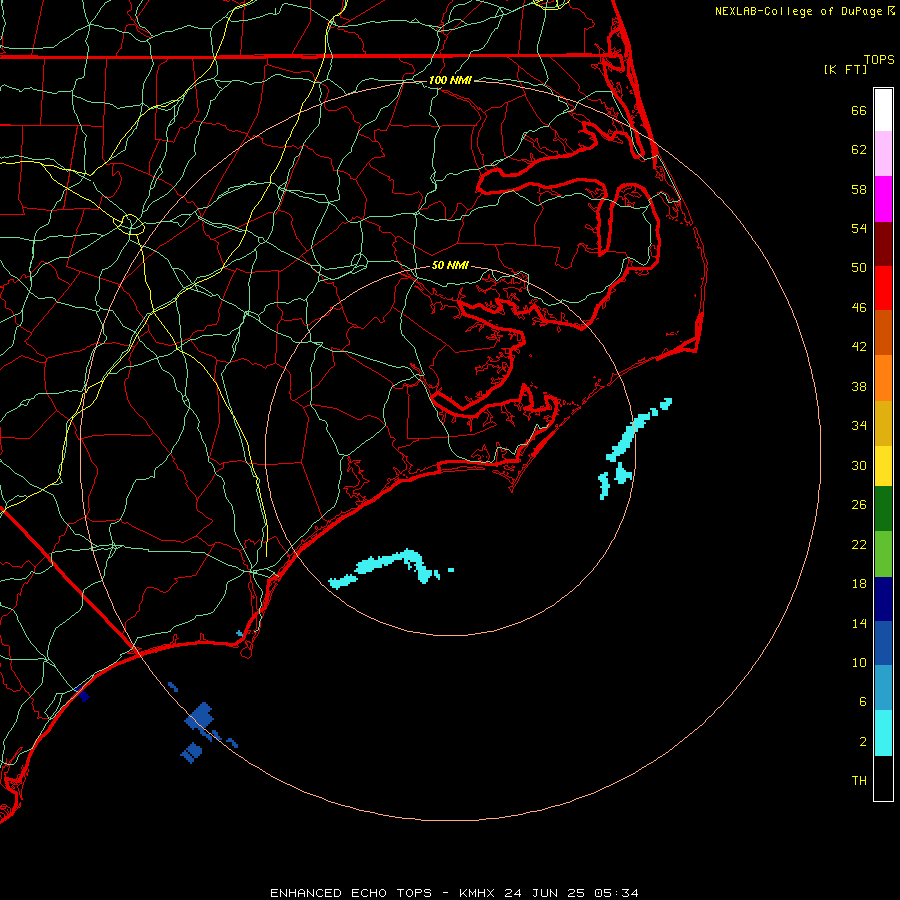This screenshot has width=900, height=900.
Task: Click the navy swatch between 14 and 18
Action: coord(883,599)
